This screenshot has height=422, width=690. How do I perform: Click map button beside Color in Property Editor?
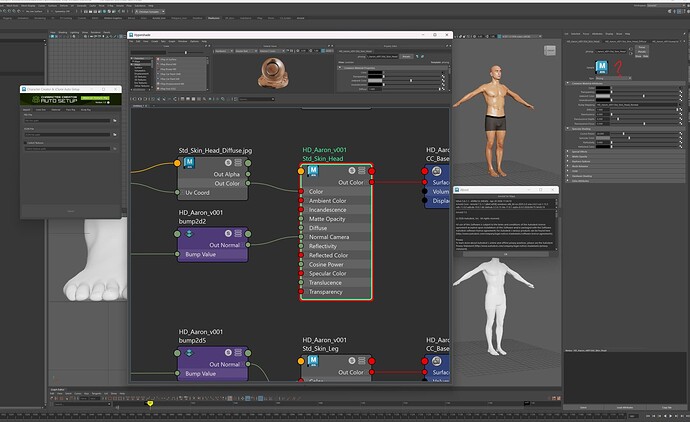pyautogui.click(x=443, y=73)
